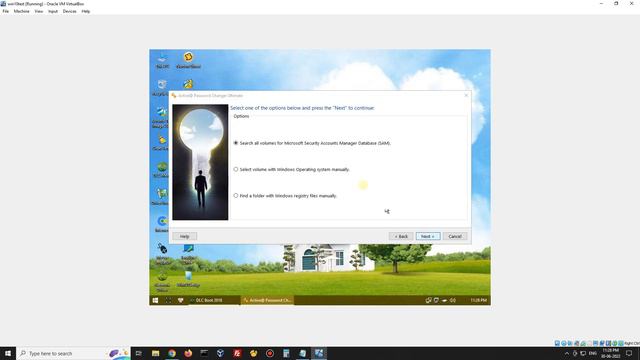
Task: Open the blue monitor desktop icon in the VM
Action: 188,253
